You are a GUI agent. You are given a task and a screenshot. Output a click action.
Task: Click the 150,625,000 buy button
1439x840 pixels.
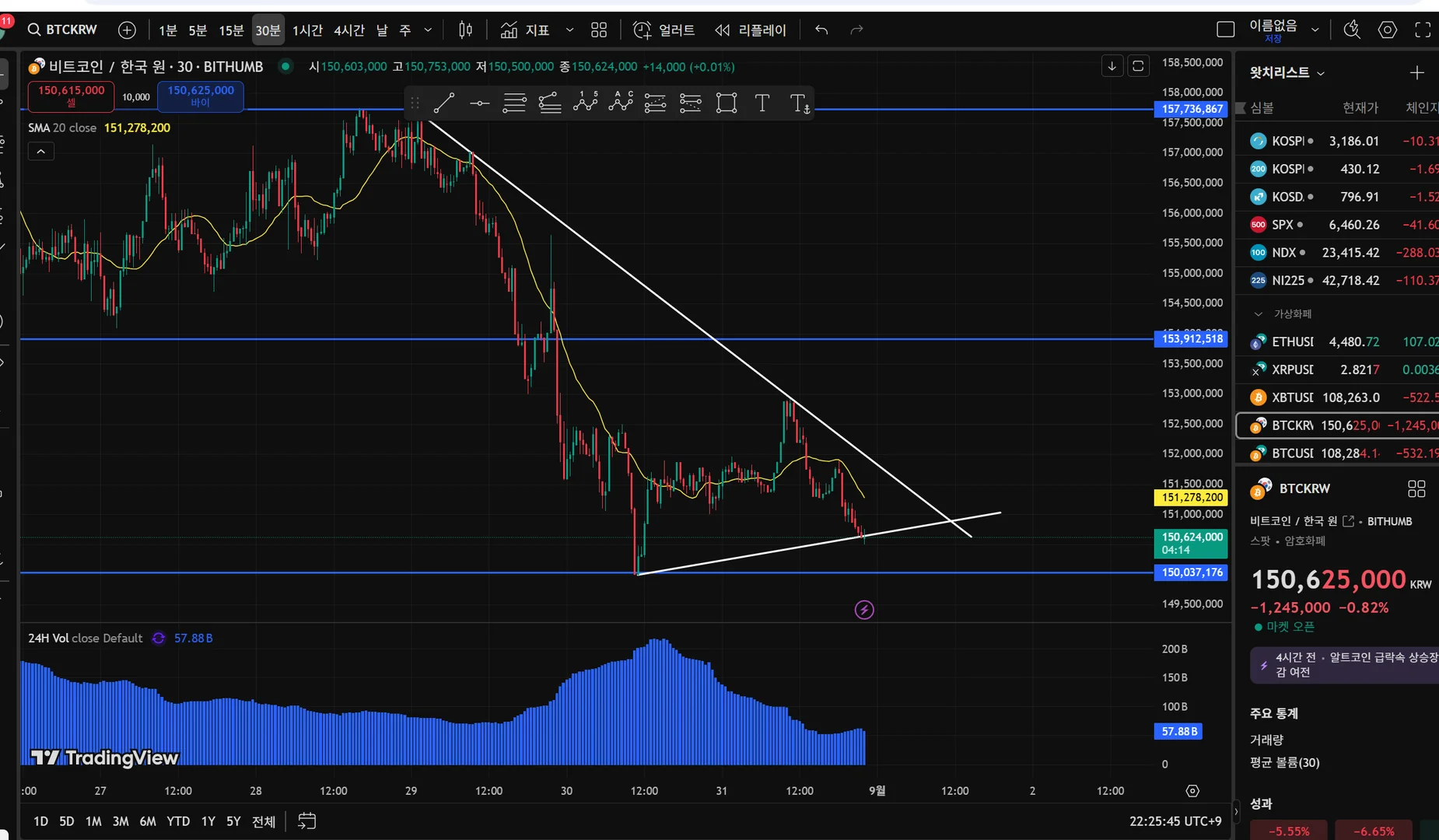pos(201,96)
